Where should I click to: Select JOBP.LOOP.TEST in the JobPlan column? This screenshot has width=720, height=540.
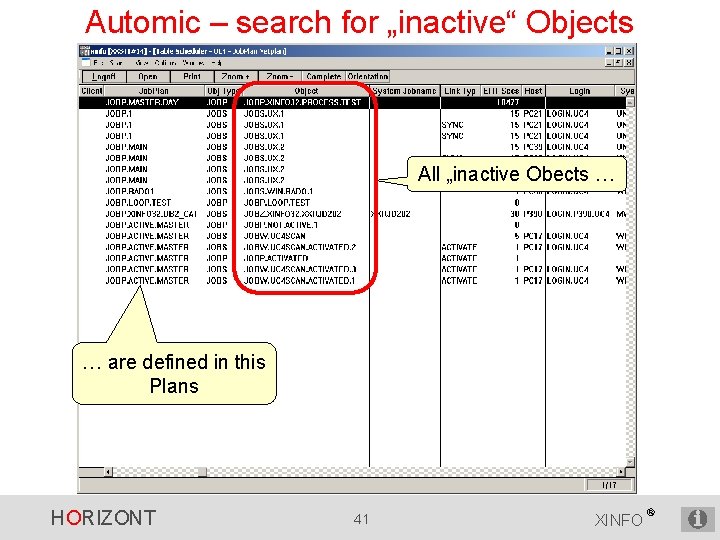[x=138, y=202]
